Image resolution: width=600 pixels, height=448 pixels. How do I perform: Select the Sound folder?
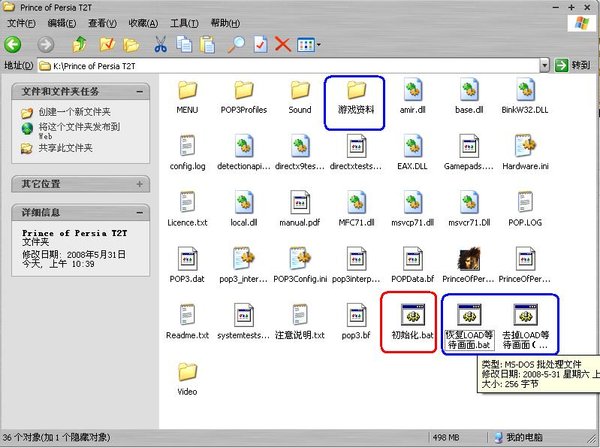300,98
